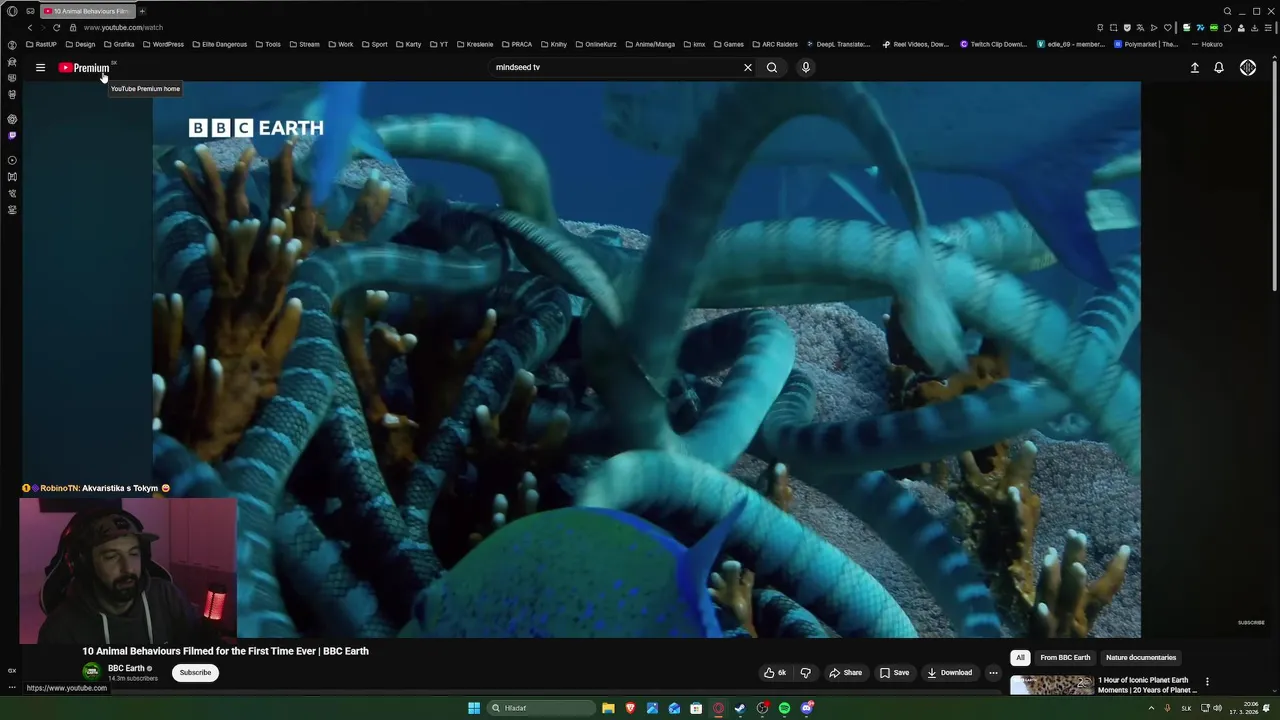Subscribe to BBC Earth channel
Viewport: 1280px width, 720px height.
[195, 673]
